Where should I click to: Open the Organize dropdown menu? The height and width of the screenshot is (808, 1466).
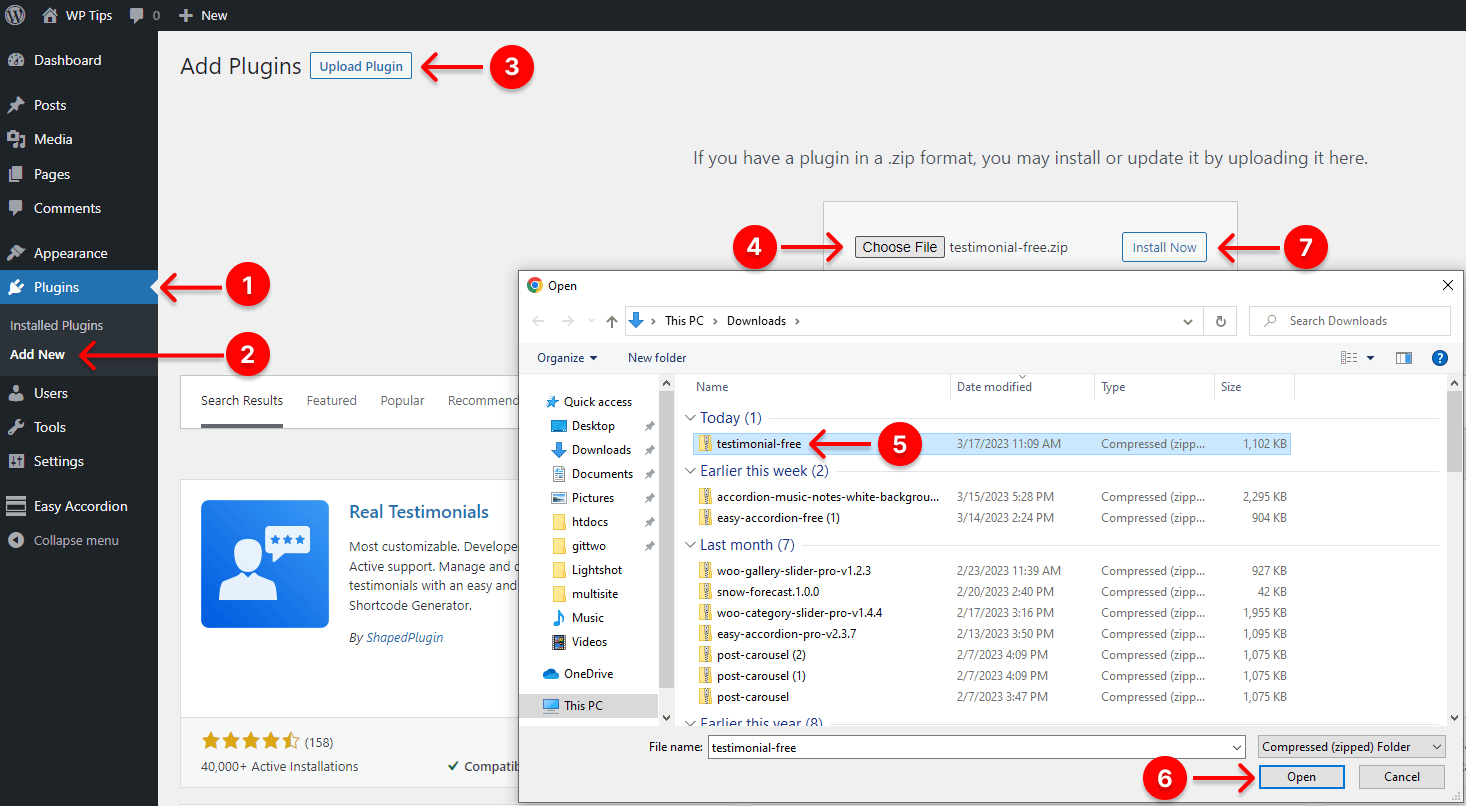pyautogui.click(x=567, y=358)
